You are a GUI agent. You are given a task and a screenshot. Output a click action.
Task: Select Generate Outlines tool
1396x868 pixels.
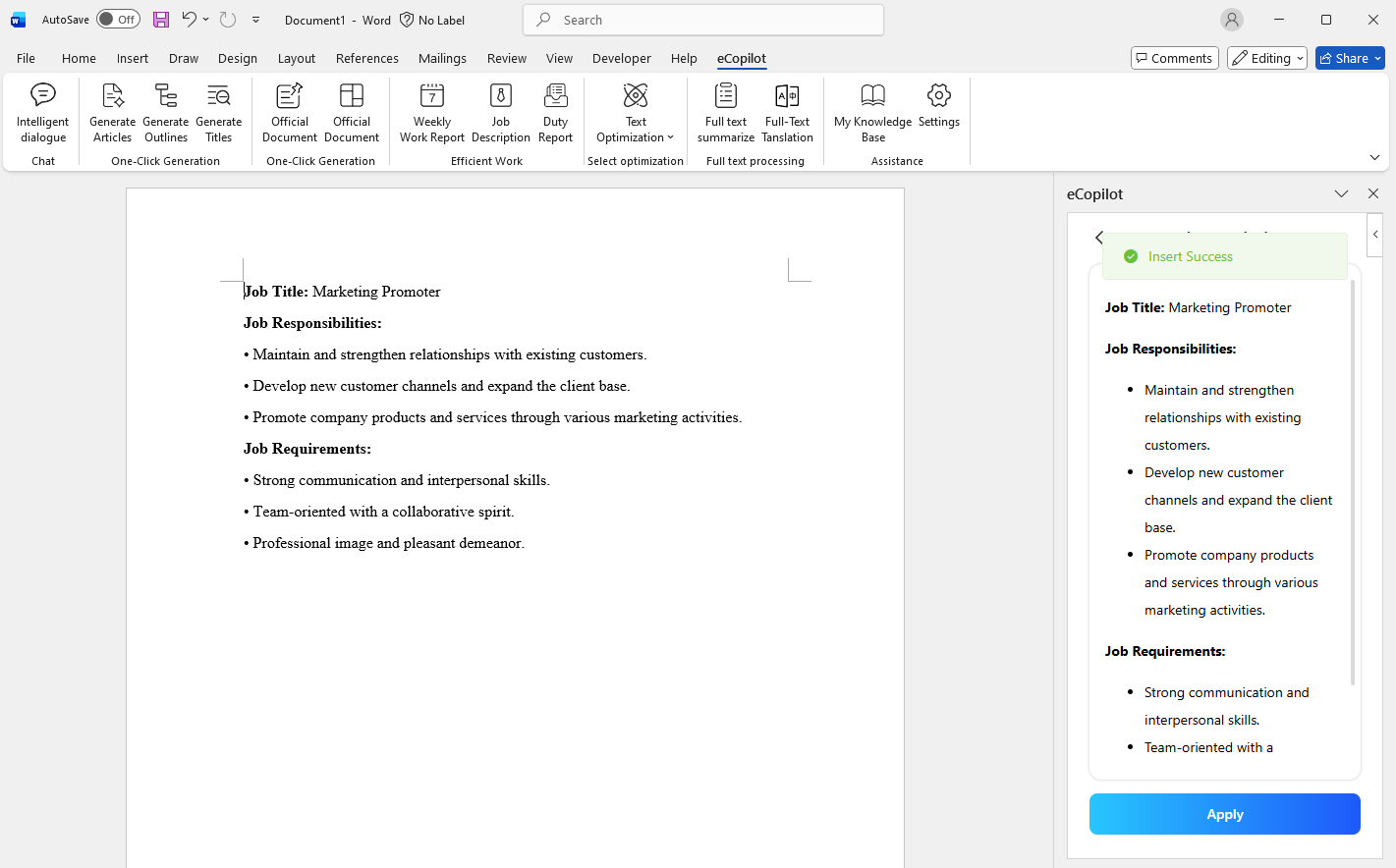click(x=165, y=113)
